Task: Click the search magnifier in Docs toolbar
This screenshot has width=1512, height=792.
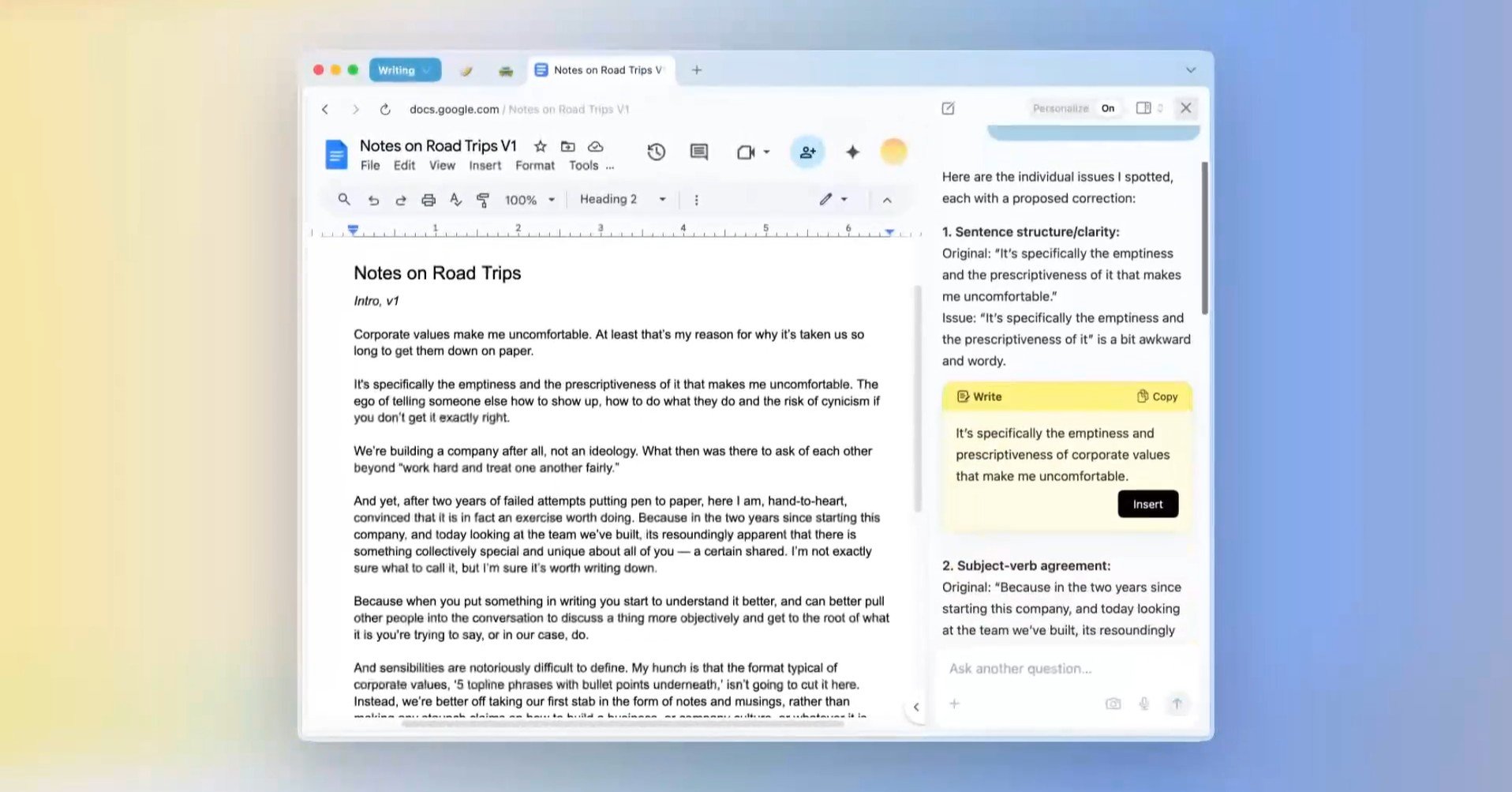Action: tap(344, 200)
